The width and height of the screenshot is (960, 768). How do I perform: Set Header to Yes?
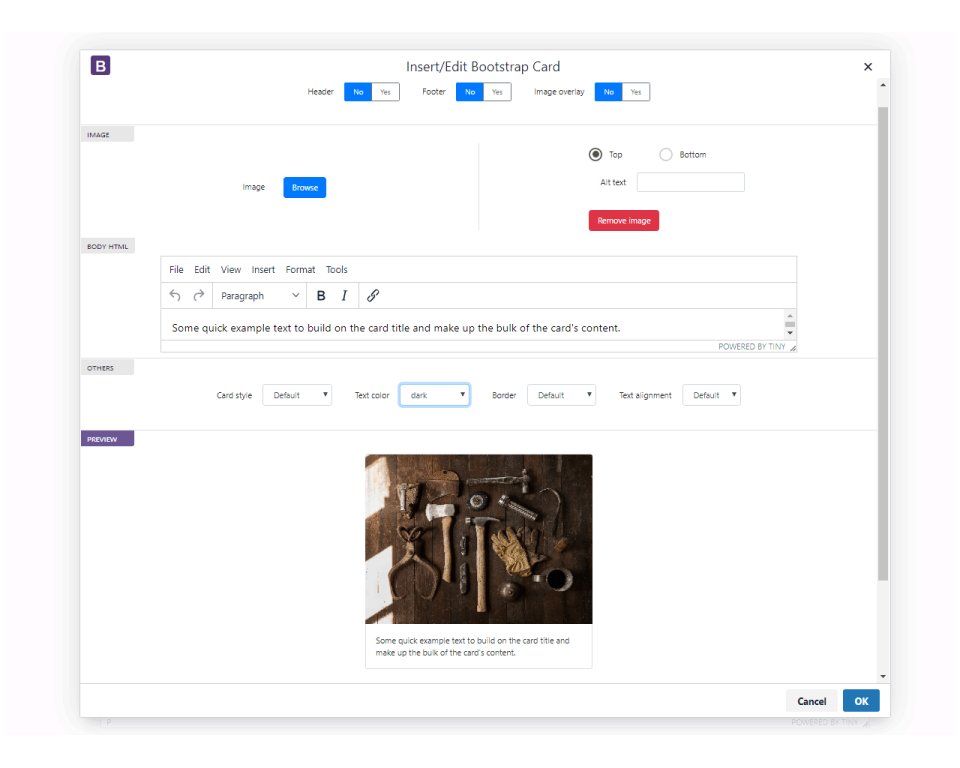tap(384, 91)
